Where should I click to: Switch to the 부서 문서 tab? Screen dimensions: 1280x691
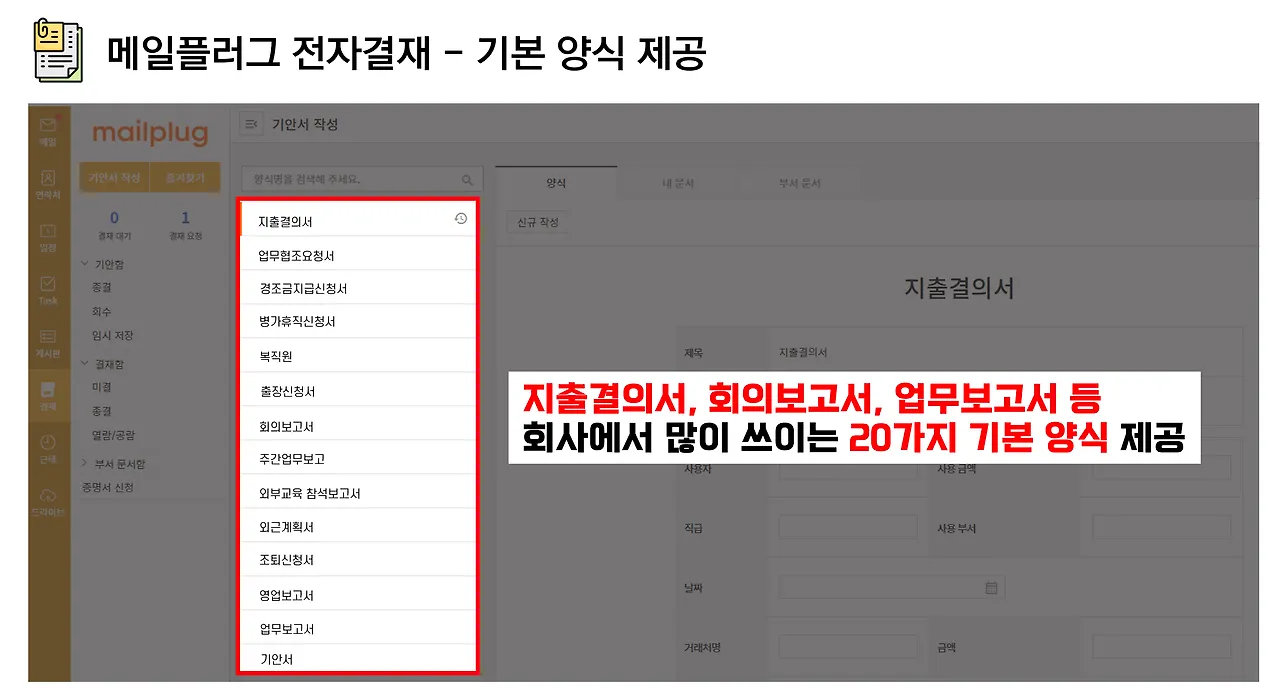[x=799, y=184]
